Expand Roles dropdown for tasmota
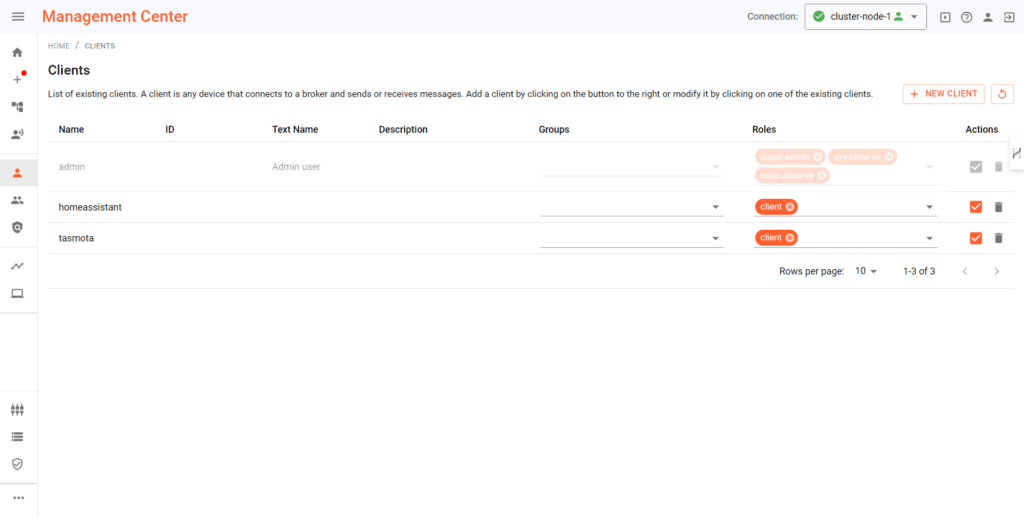 [929, 238]
